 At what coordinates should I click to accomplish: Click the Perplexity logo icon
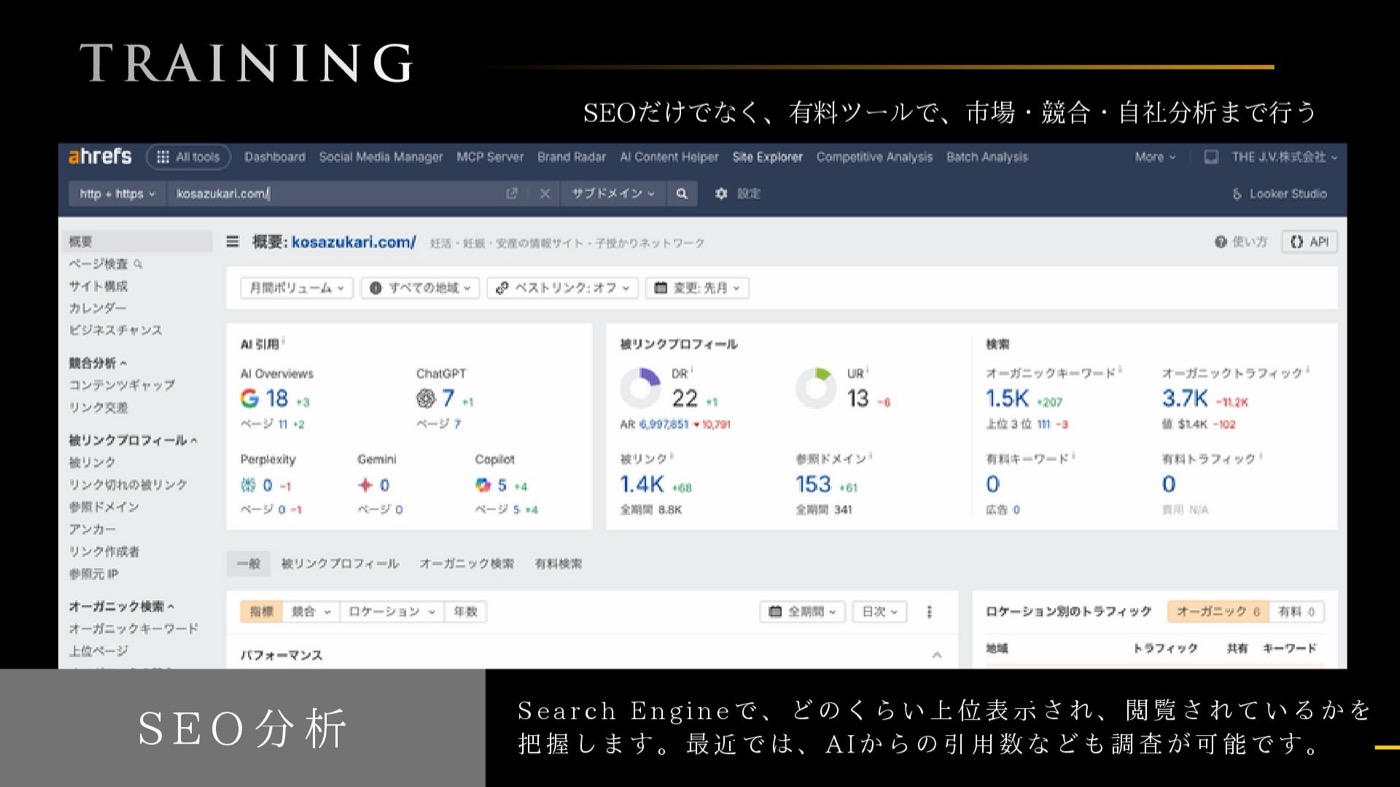249,485
